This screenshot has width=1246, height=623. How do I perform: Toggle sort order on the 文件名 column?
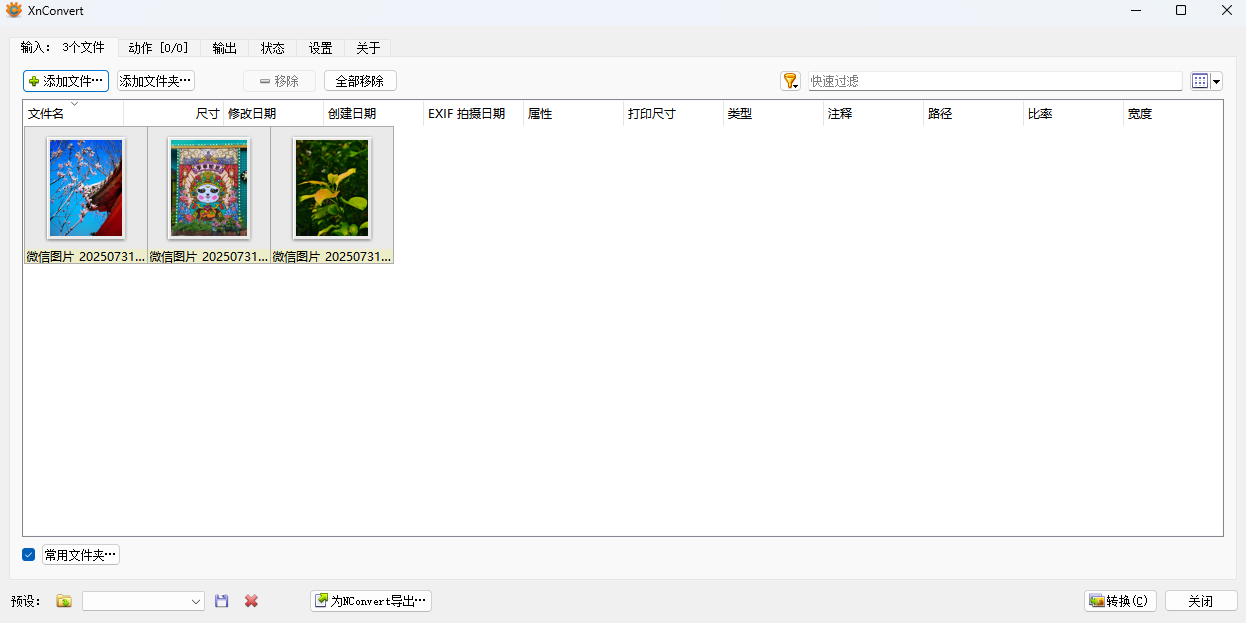[x=49, y=113]
